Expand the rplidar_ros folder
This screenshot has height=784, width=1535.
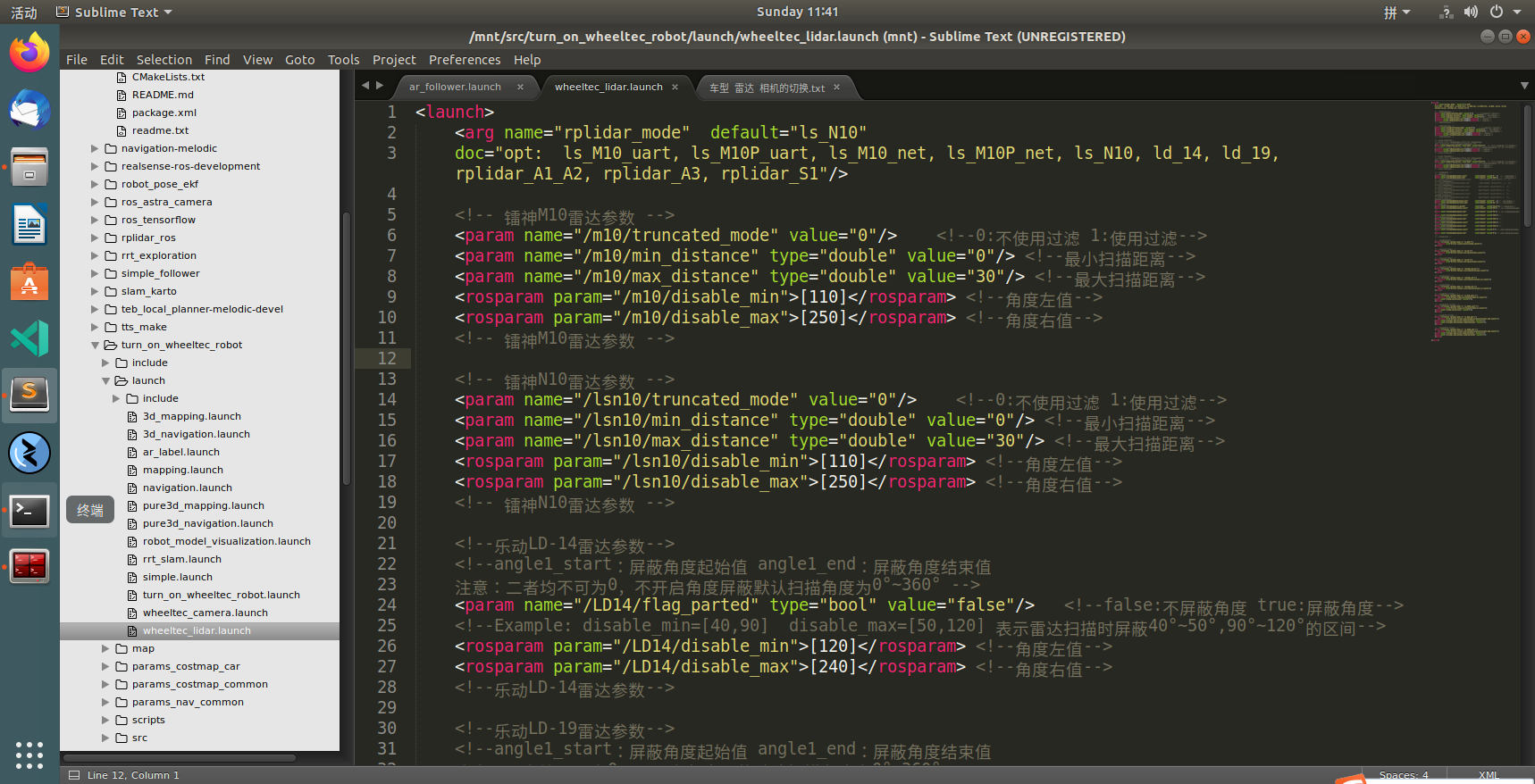point(95,238)
